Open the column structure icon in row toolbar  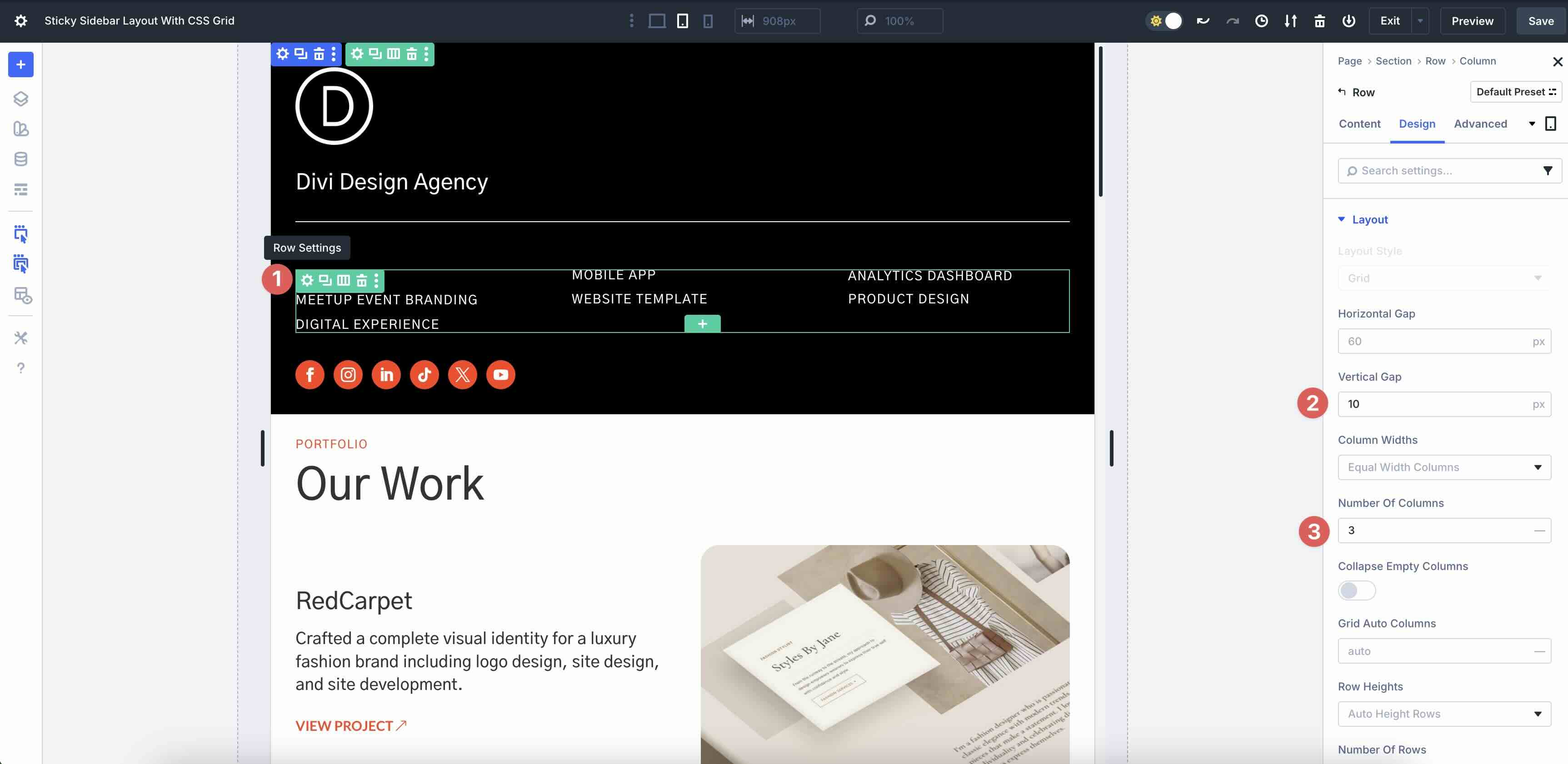[343, 280]
